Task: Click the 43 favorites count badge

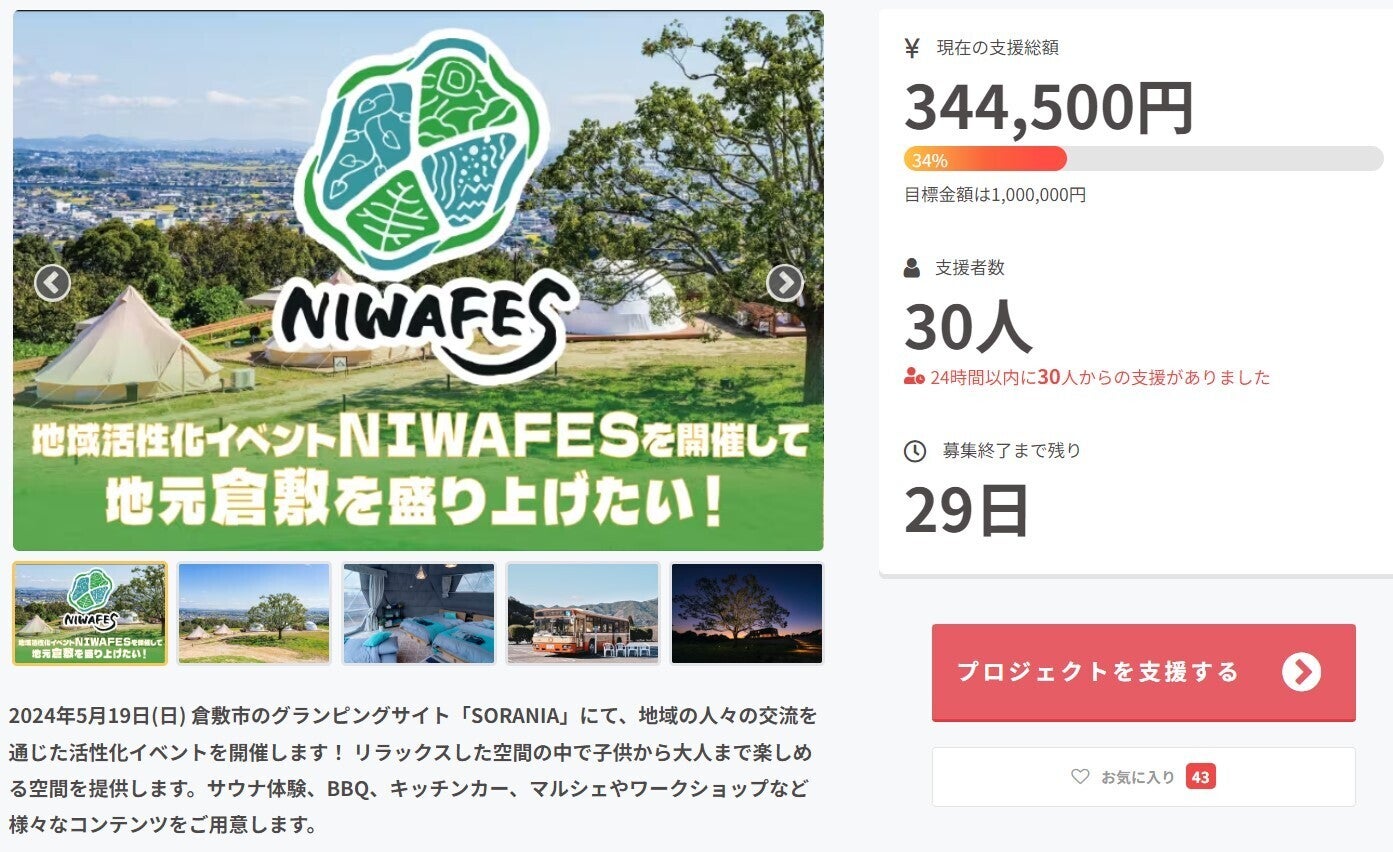Action: click(x=1201, y=777)
